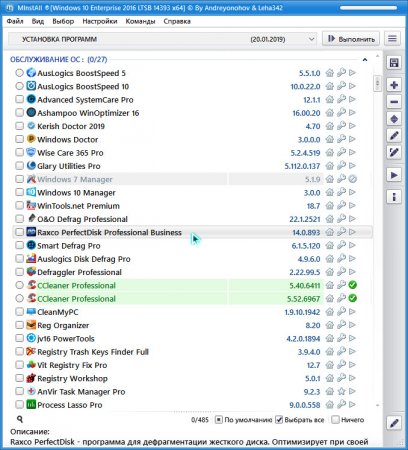Open the УСТАНОВКА ПРОГРАММ dropdown
Viewport: 408px width, 450px height.
pos(162,39)
